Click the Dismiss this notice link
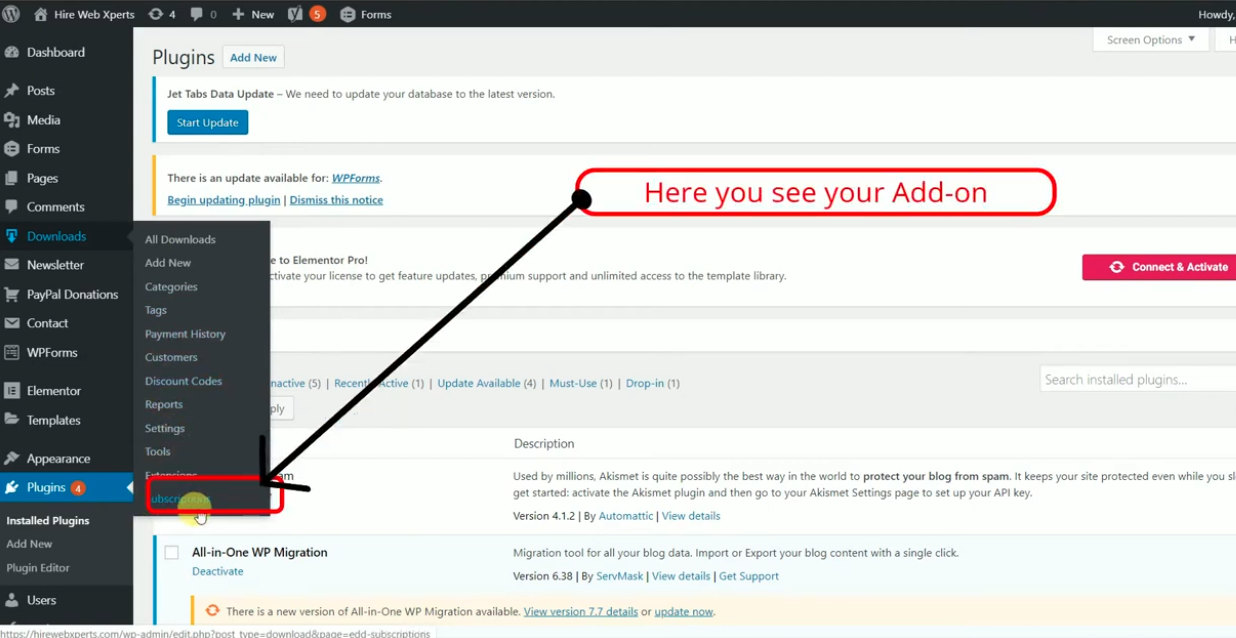 point(336,200)
